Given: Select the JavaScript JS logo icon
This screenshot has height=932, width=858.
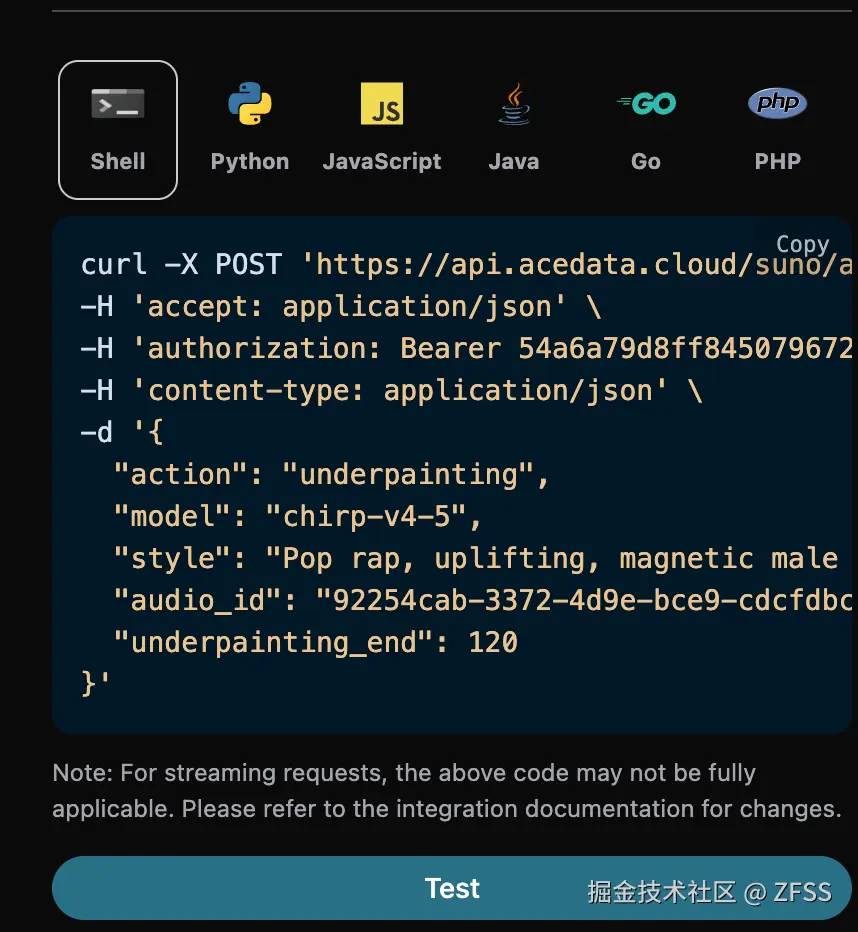Looking at the screenshot, I should tap(382, 103).
